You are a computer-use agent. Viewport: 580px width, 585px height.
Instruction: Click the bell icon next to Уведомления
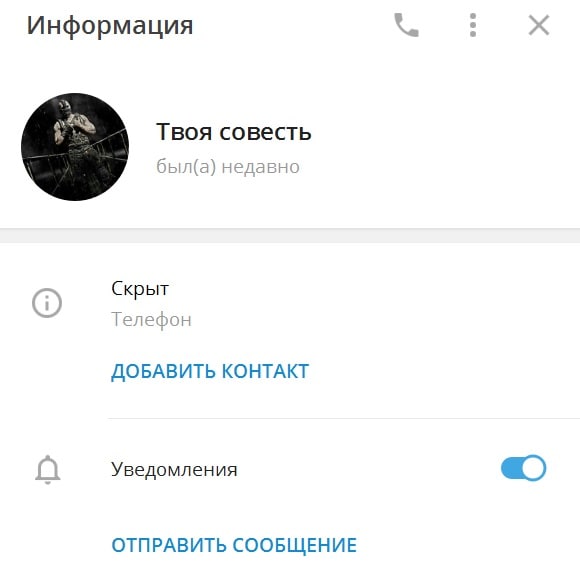pyautogui.click(x=48, y=469)
